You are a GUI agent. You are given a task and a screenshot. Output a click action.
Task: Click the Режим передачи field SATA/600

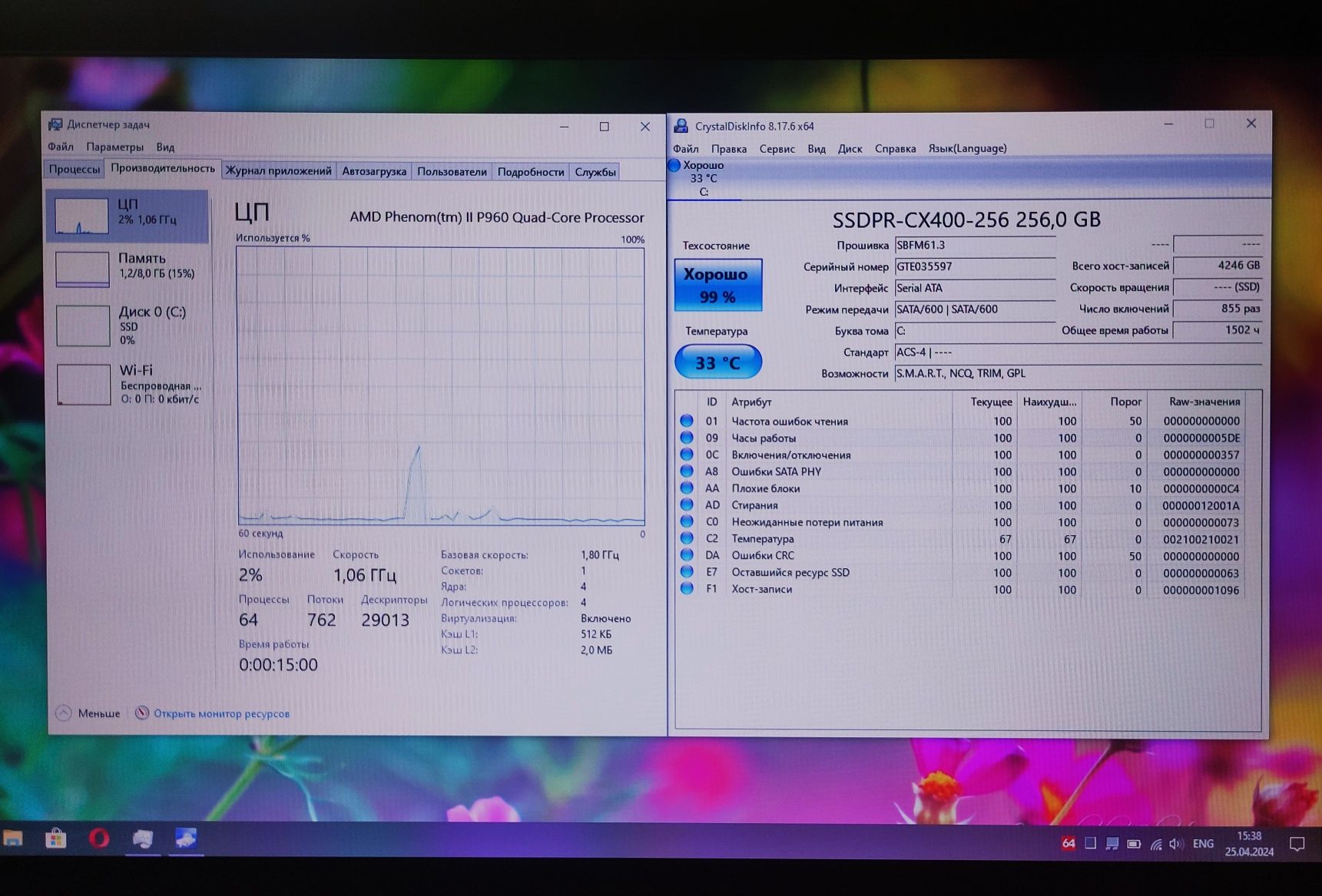click(x=975, y=309)
